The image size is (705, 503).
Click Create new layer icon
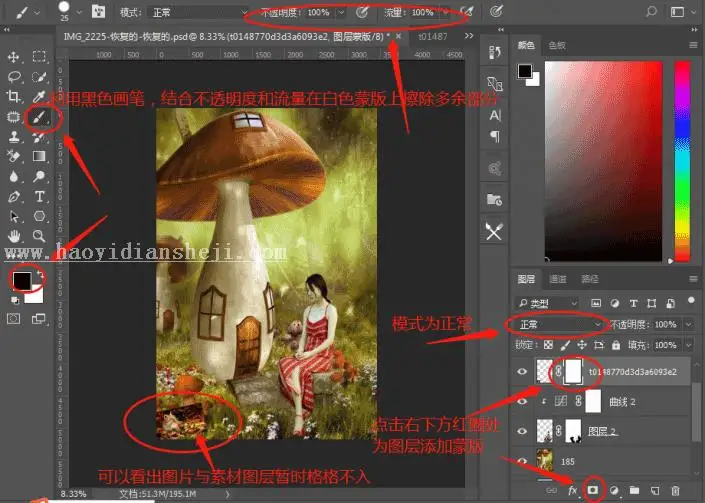click(655, 490)
